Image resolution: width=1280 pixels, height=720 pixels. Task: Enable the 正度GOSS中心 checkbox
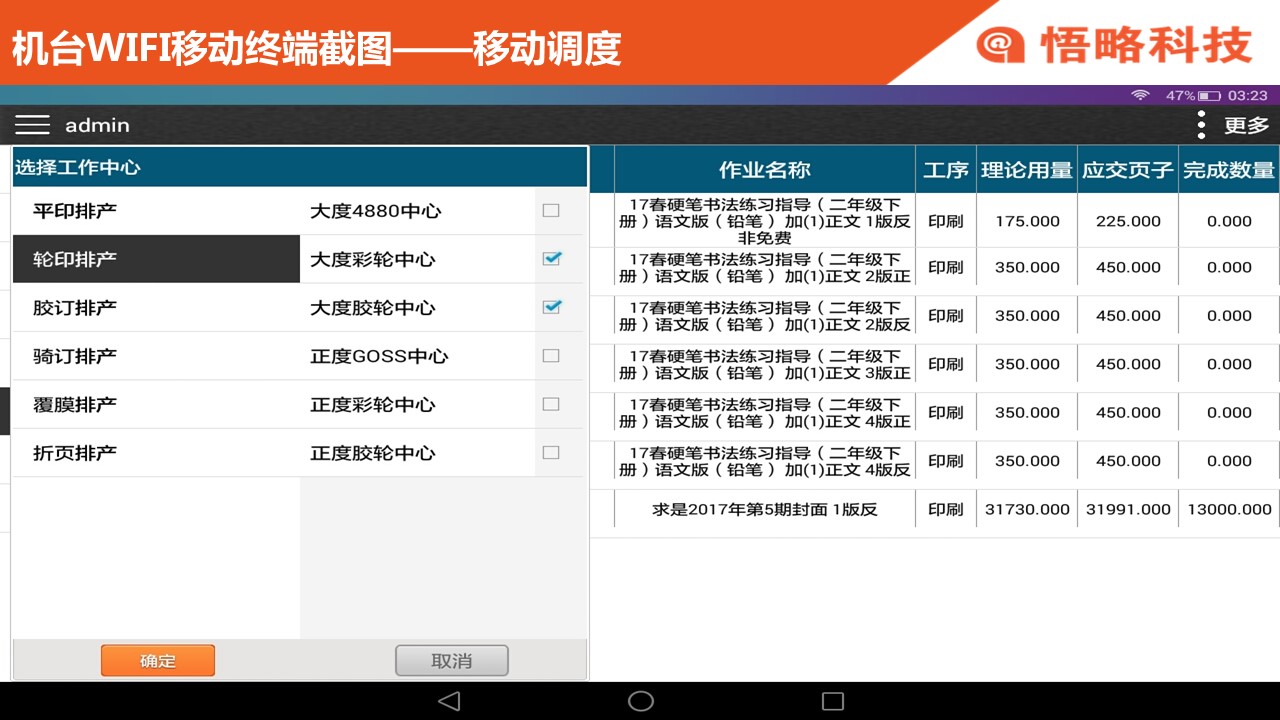pyautogui.click(x=551, y=356)
